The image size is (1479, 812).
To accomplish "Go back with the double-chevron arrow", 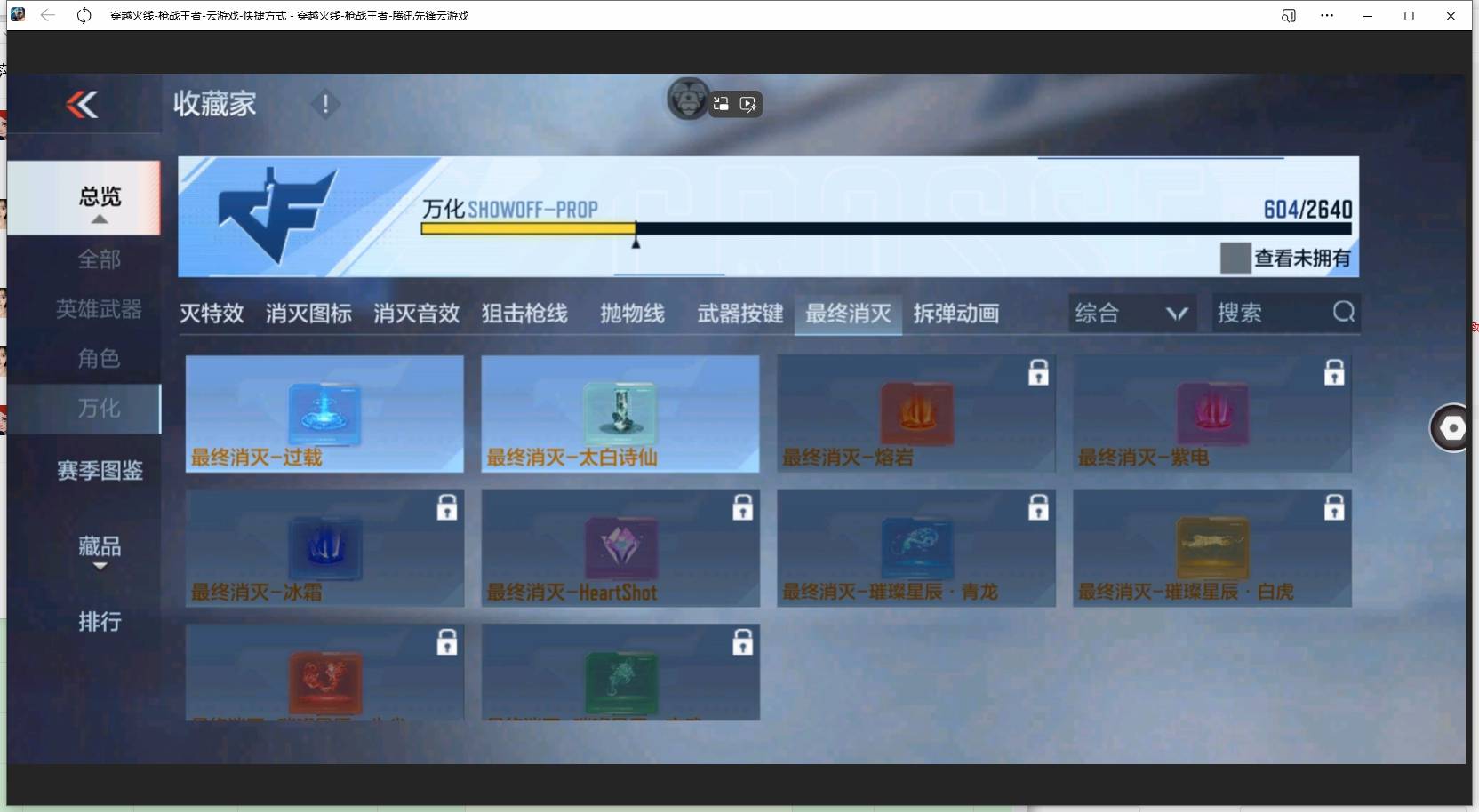I will [82, 105].
